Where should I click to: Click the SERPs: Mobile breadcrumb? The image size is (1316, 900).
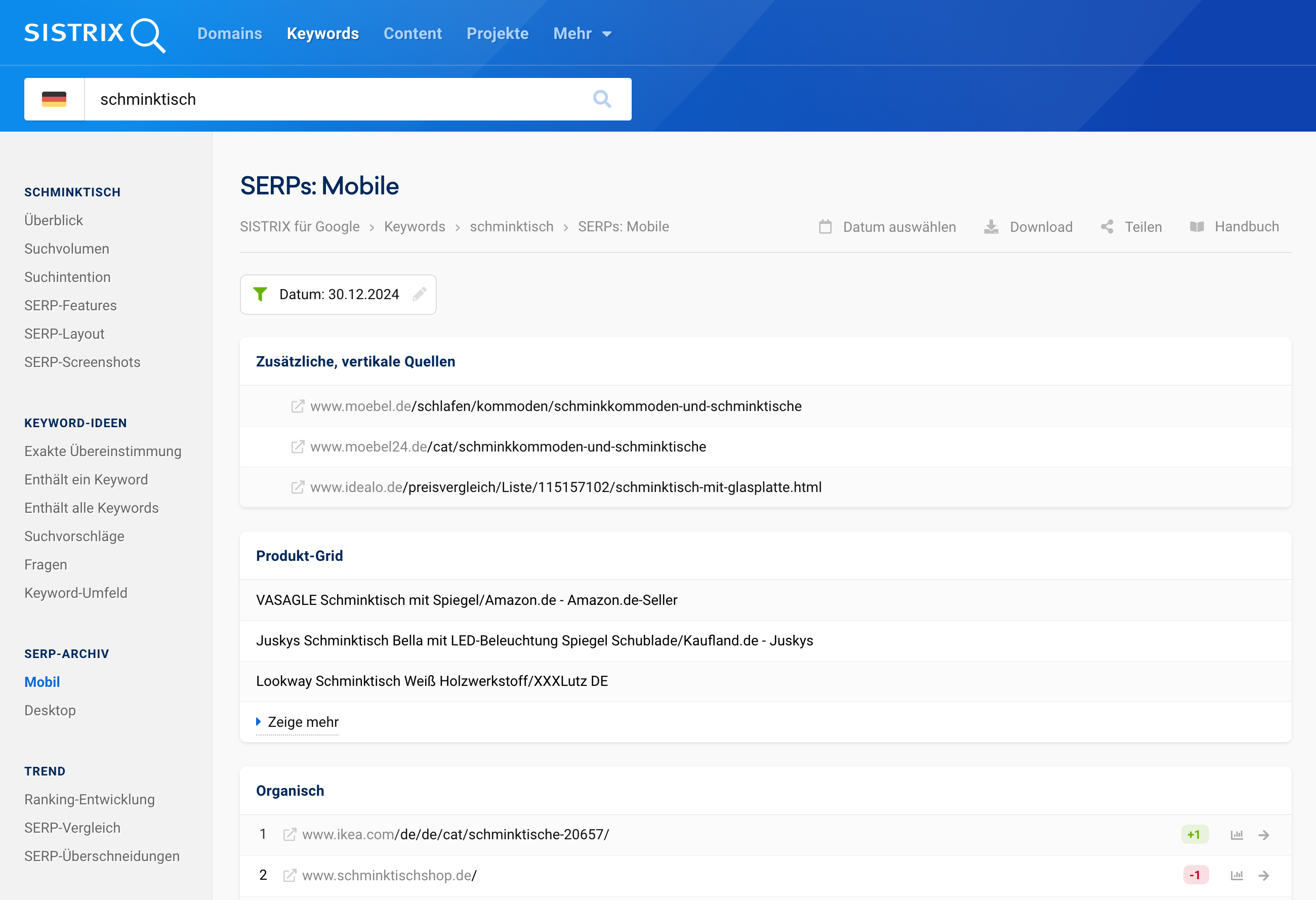coord(624,227)
